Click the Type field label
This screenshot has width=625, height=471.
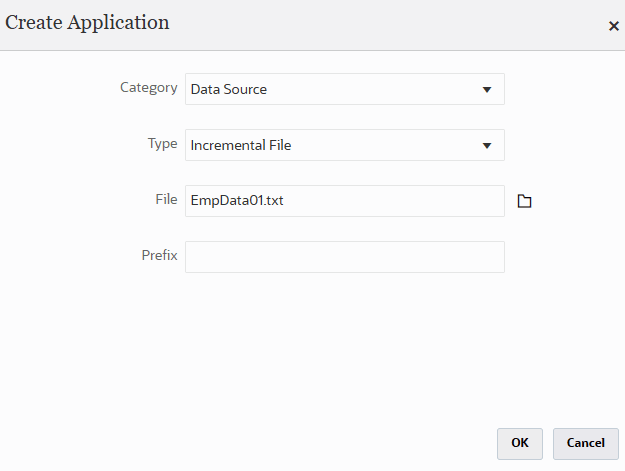[x=162, y=144]
